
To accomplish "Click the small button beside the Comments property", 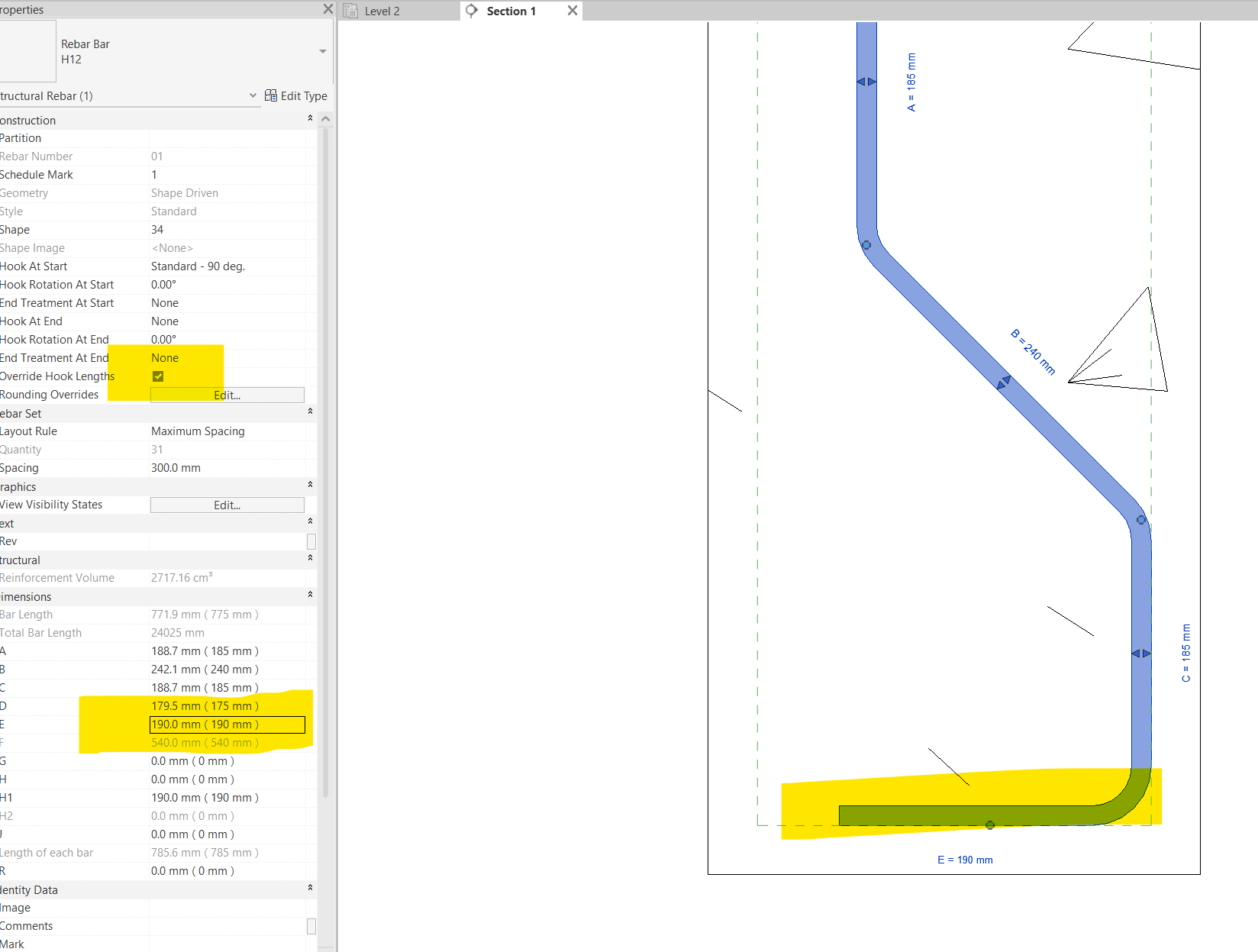I will click(x=311, y=926).
